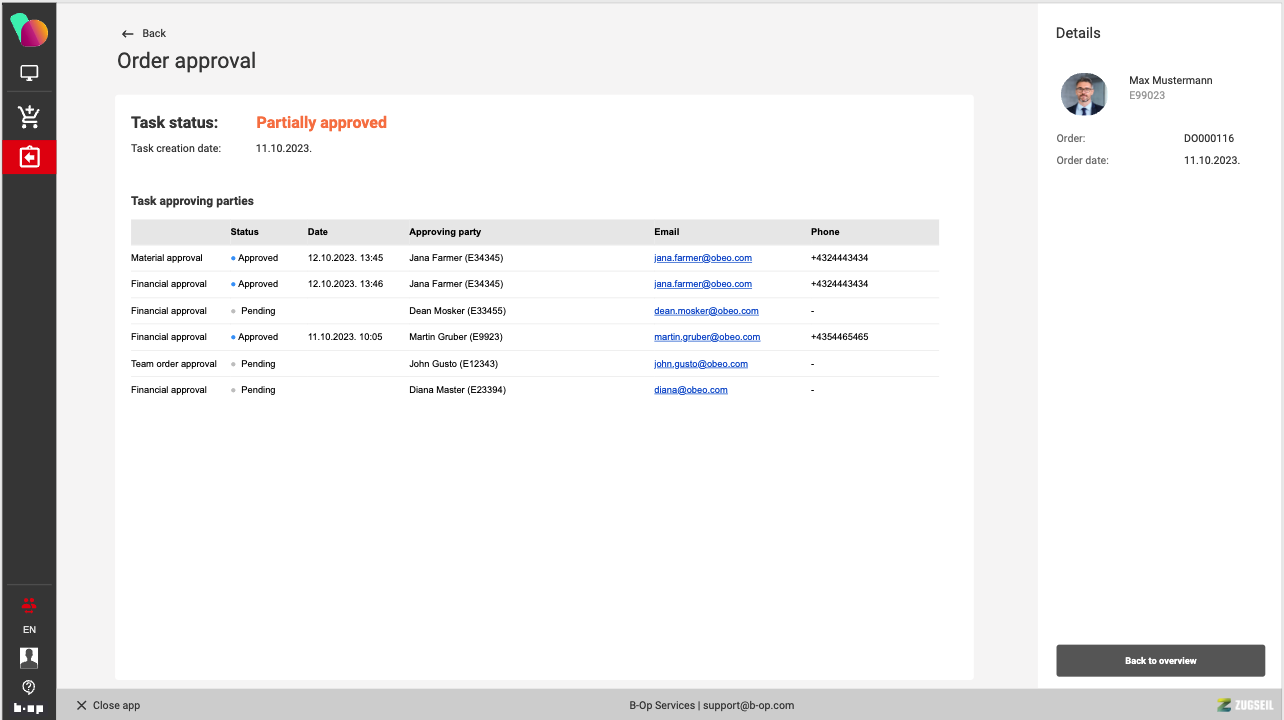
Task: Click the diana@obeo.com email link
Action: tap(690, 390)
